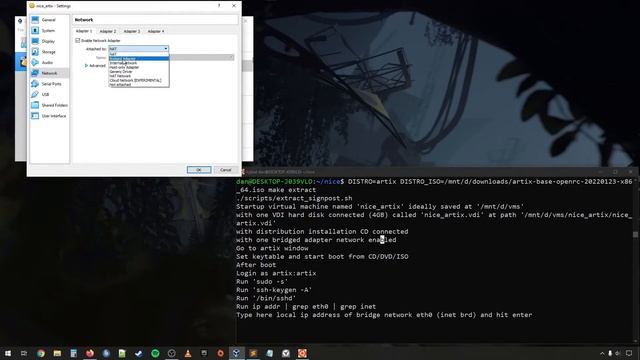The width and height of the screenshot is (640, 360).
Task: Open the System settings category
Action: [49, 31]
